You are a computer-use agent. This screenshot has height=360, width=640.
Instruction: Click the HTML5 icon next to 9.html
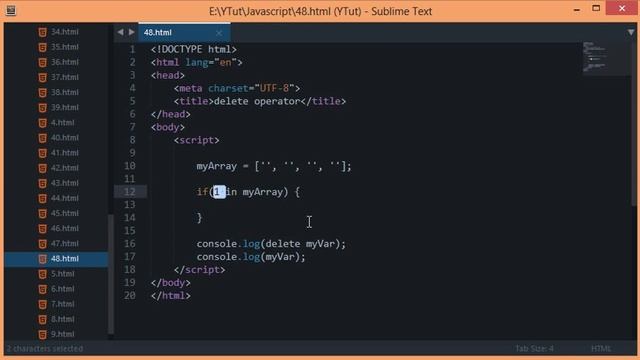click(x=42, y=334)
